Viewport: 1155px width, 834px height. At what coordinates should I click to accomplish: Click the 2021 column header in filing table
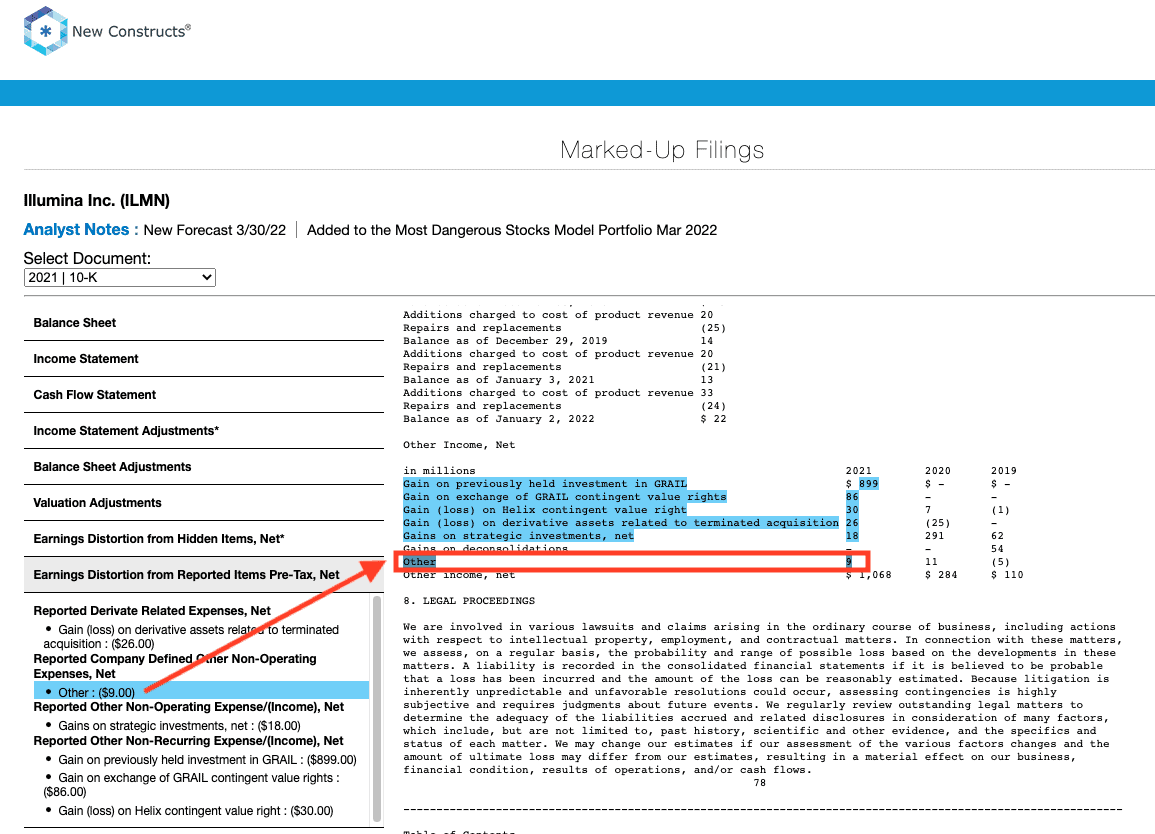click(858, 471)
